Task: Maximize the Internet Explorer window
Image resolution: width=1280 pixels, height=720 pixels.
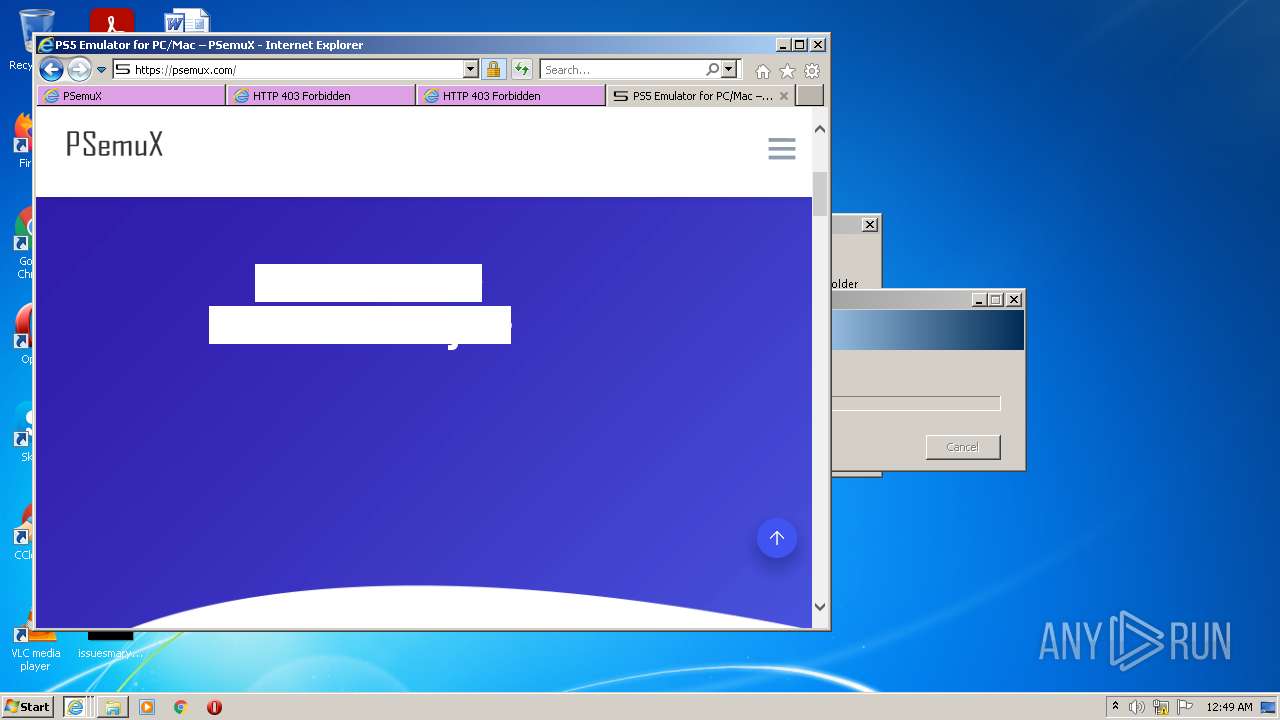Action: point(799,45)
